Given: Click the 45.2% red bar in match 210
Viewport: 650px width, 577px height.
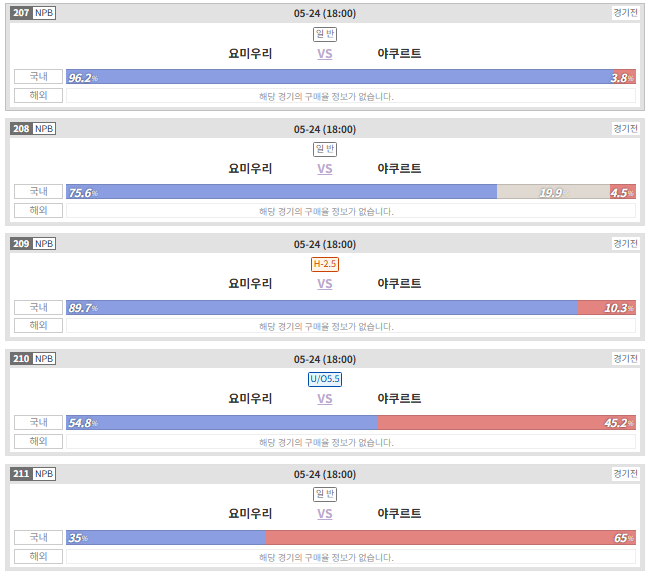Looking at the screenshot, I should (x=507, y=423).
